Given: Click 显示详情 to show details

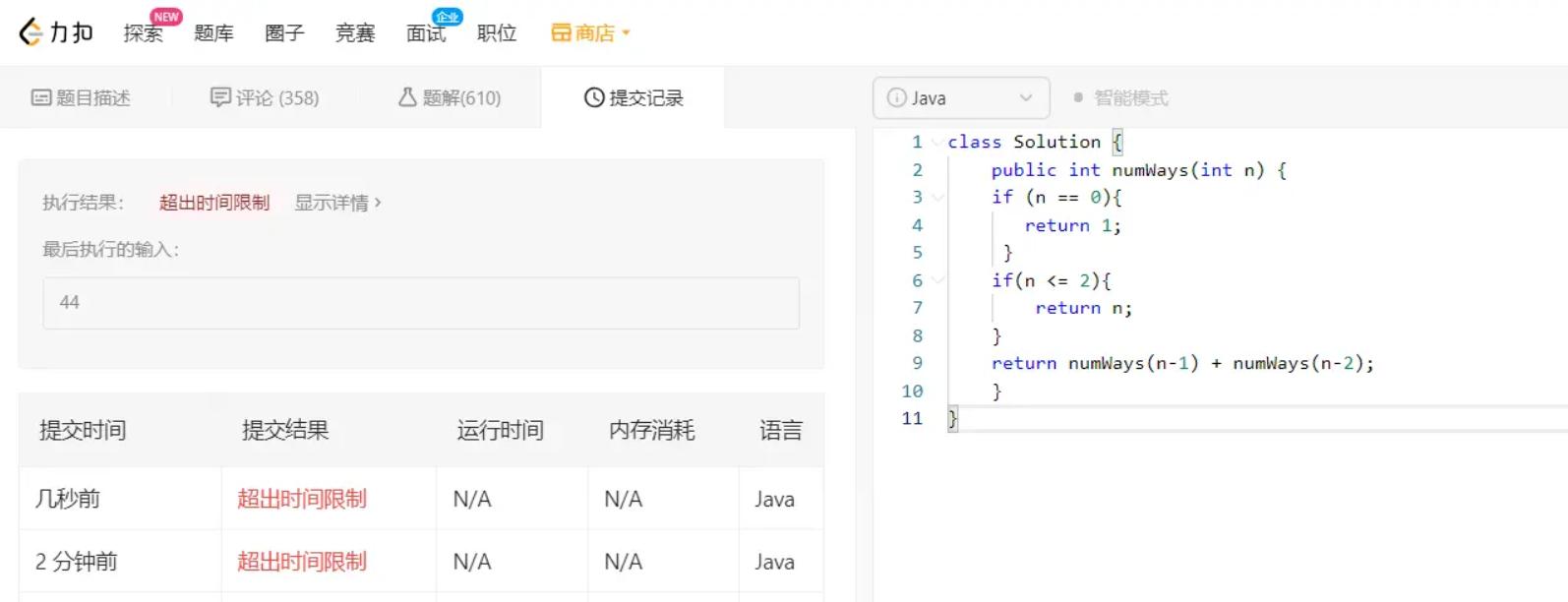Looking at the screenshot, I should (337, 203).
